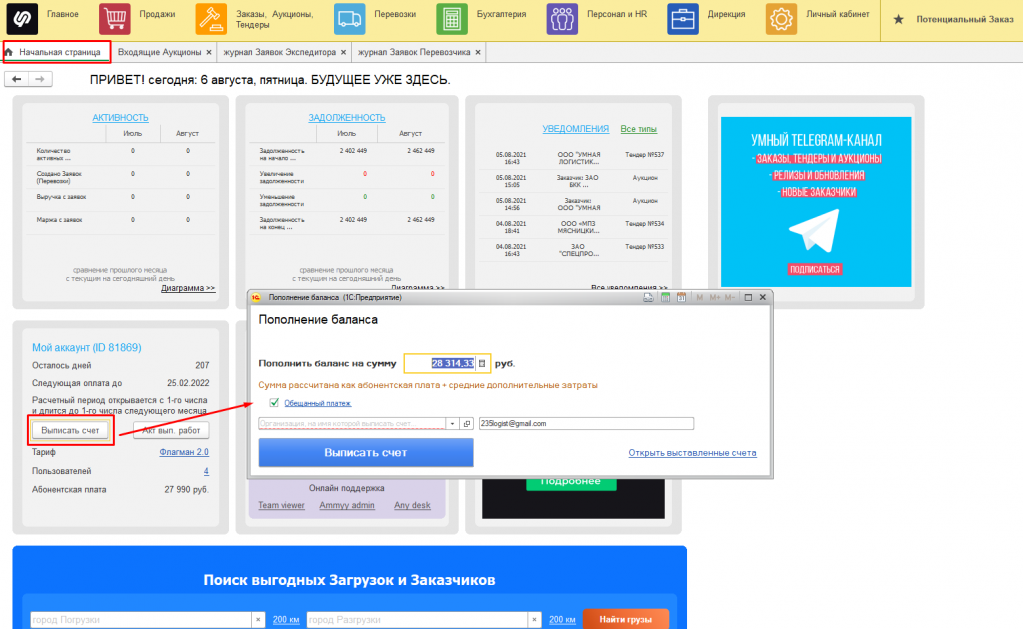The width and height of the screenshot is (1023, 629).
Task: Open the selected organization with the open-form icon
Action: (467, 423)
